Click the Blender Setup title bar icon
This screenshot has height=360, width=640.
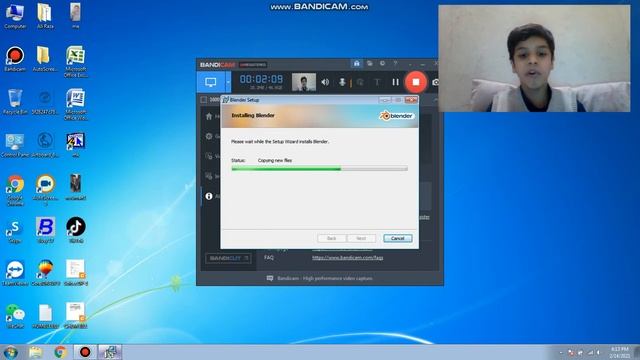click(x=226, y=100)
